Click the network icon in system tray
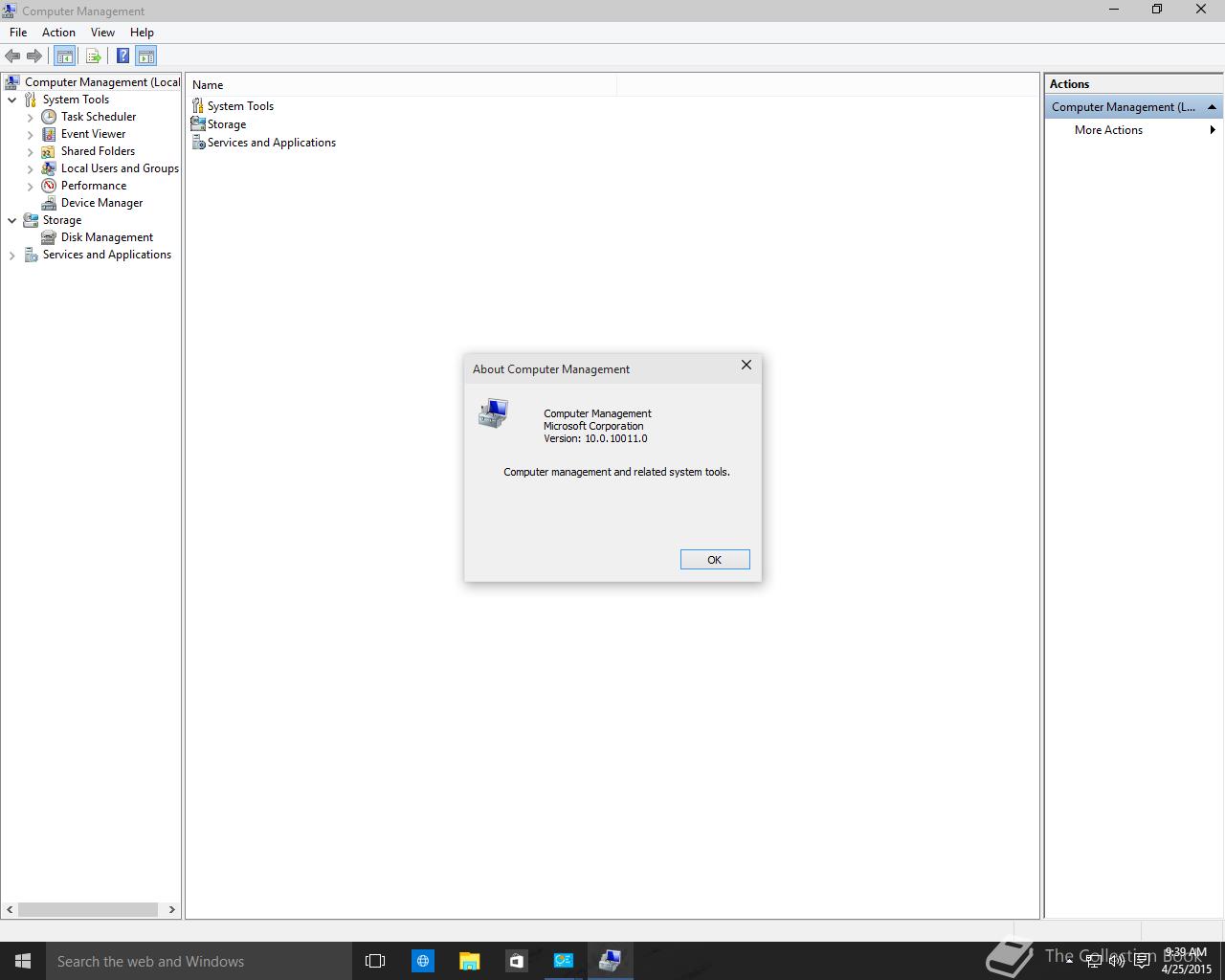Viewport: 1225px width, 980px height. (1093, 961)
